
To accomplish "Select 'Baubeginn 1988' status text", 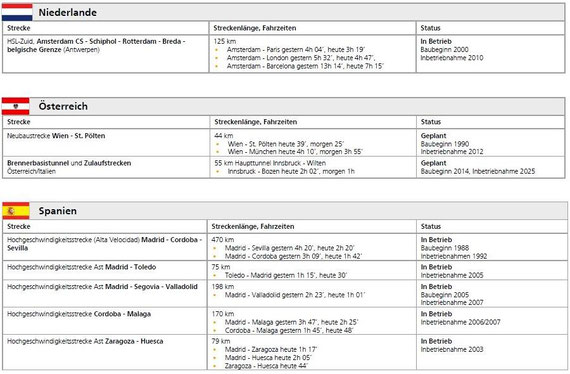I will [x=445, y=248].
